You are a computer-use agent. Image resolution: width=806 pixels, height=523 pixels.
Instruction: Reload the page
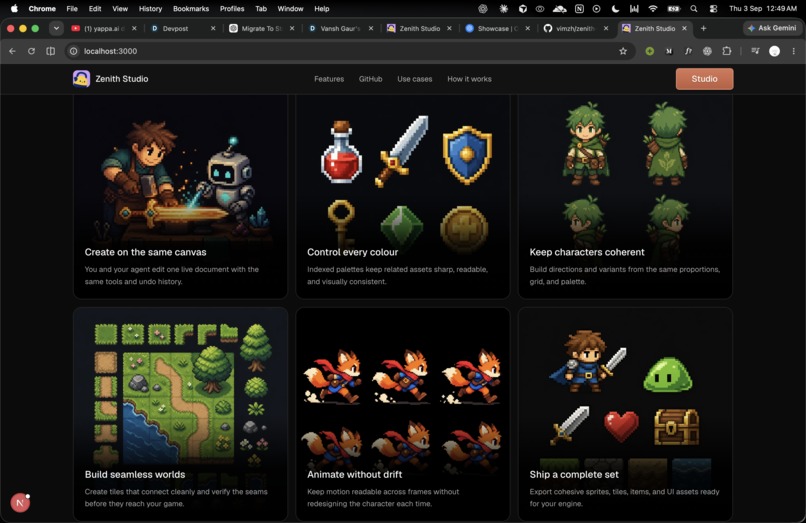point(31,51)
